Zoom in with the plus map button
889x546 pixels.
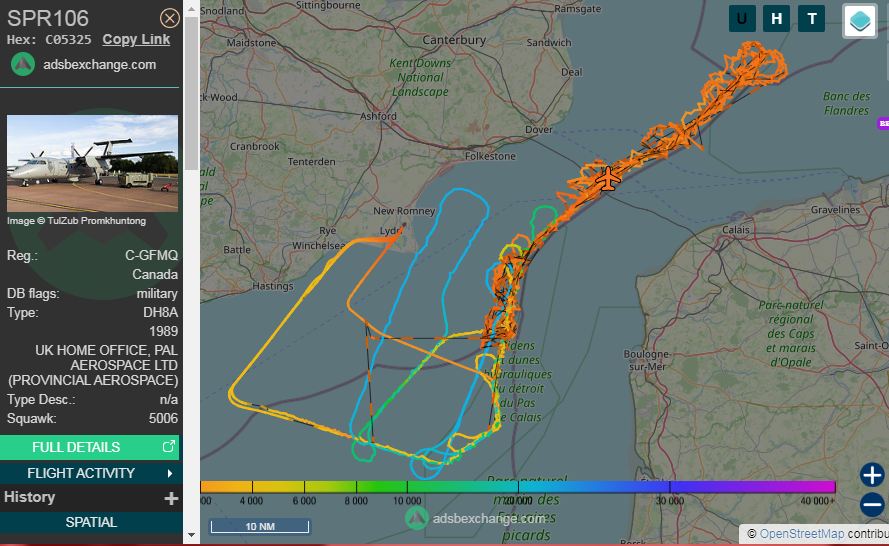pyautogui.click(x=872, y=475)
